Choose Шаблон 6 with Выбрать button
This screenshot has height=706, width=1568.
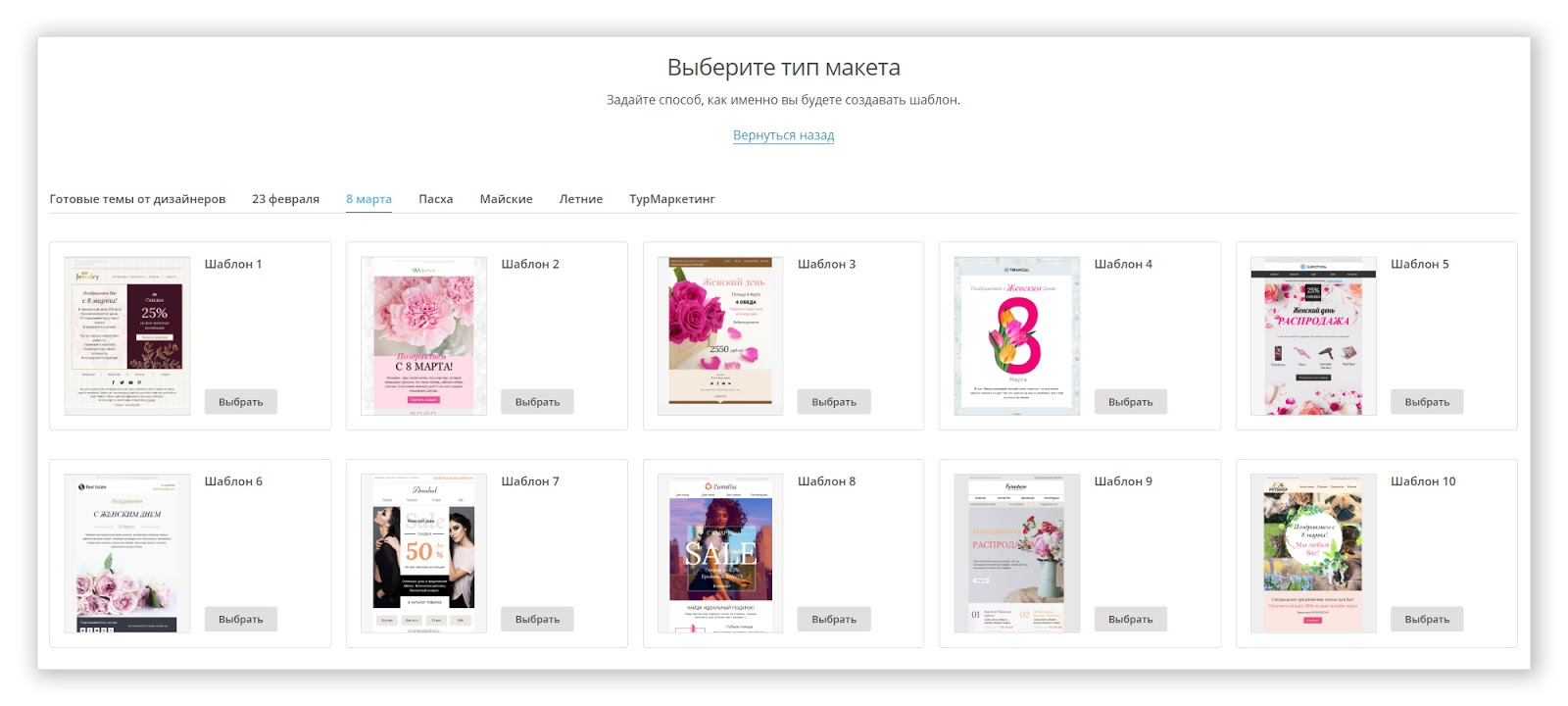(241, 620)
